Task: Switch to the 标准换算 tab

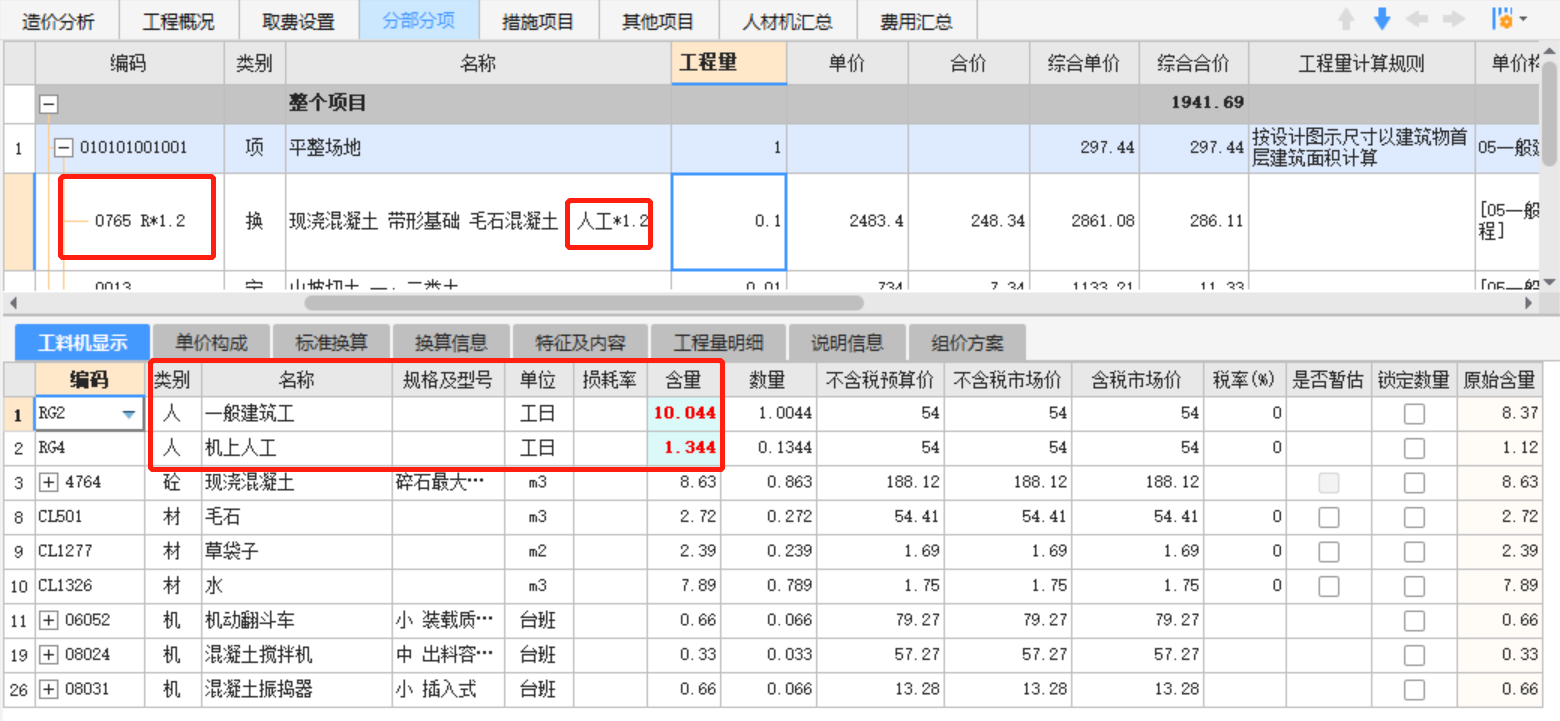Action: coord(331,341)
